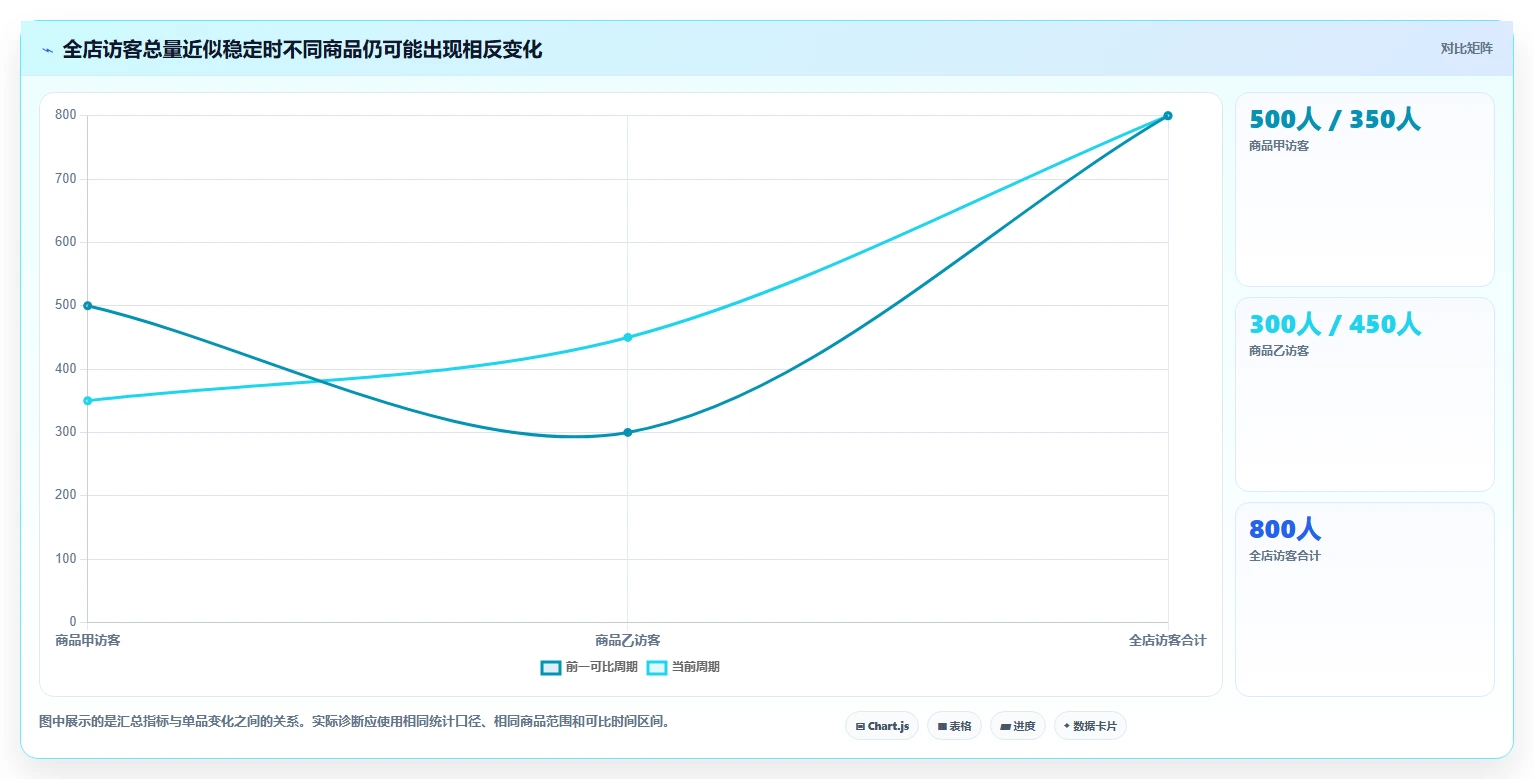Click the y-axis value 800

click(x=66, y=115)
